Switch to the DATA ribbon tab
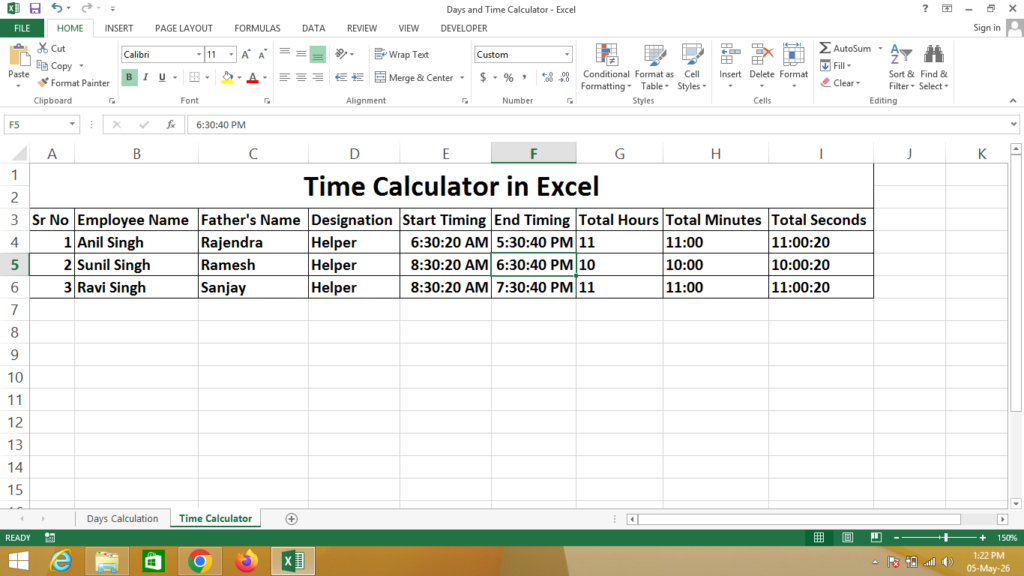The image size is (1024, 576). coord(313,28)
